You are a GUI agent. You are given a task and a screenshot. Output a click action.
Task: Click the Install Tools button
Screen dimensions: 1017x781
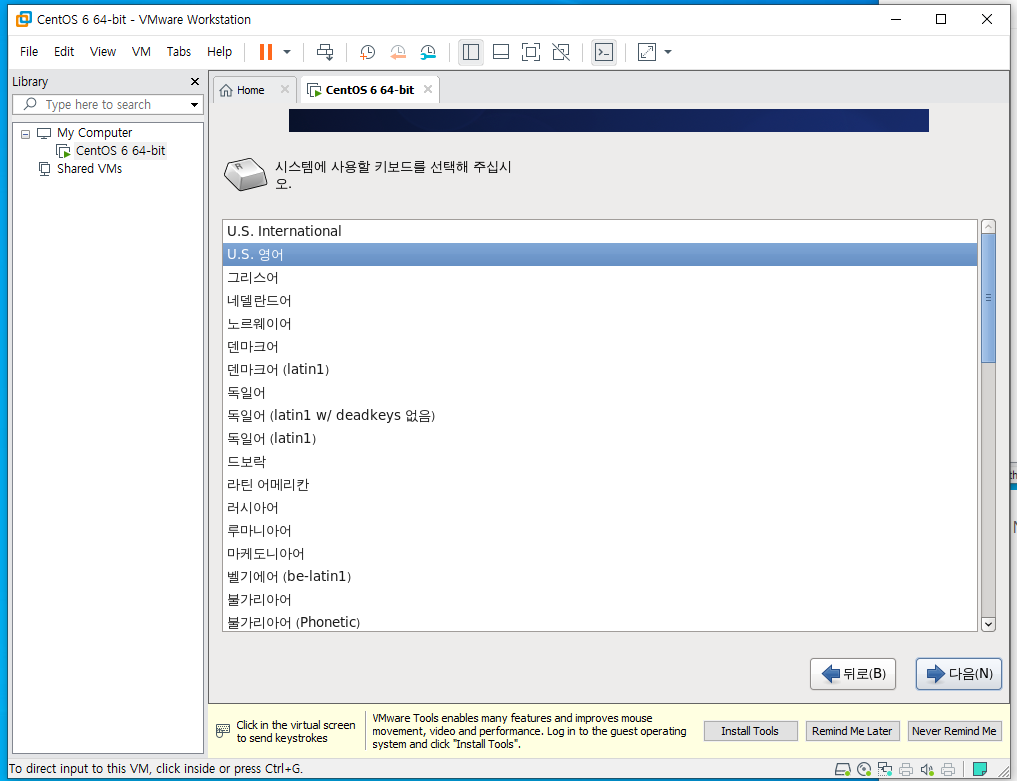[x=750, y=731]
